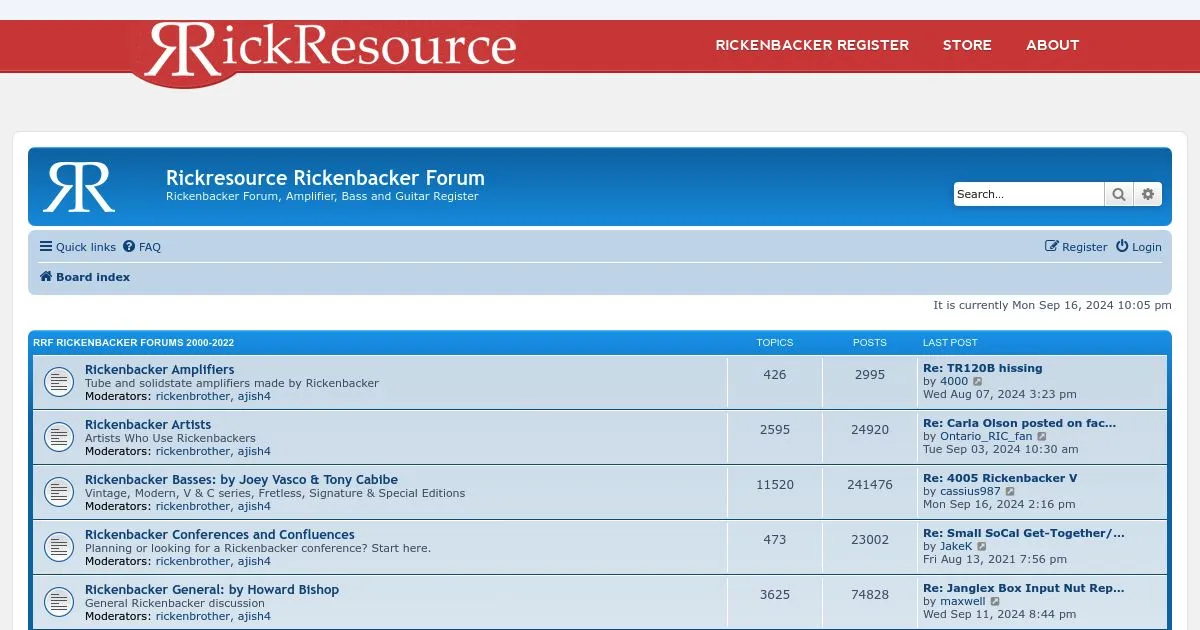Open last post Re: TR120B hissing
Screen dimensions: 1200x630
[x=982, y=368]
